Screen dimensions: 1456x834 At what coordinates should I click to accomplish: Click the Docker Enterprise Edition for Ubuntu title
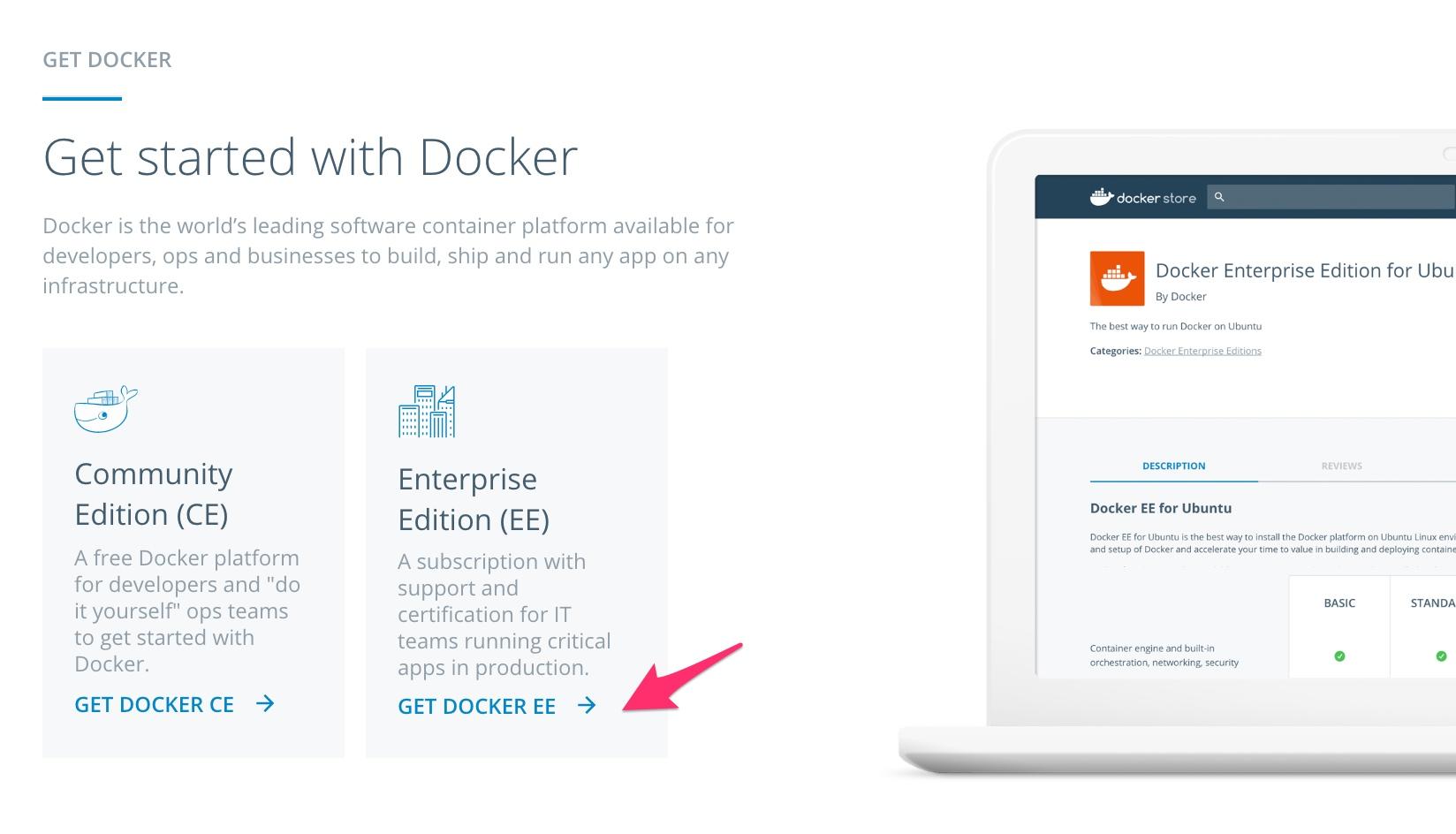click(x=1305, y=270)
